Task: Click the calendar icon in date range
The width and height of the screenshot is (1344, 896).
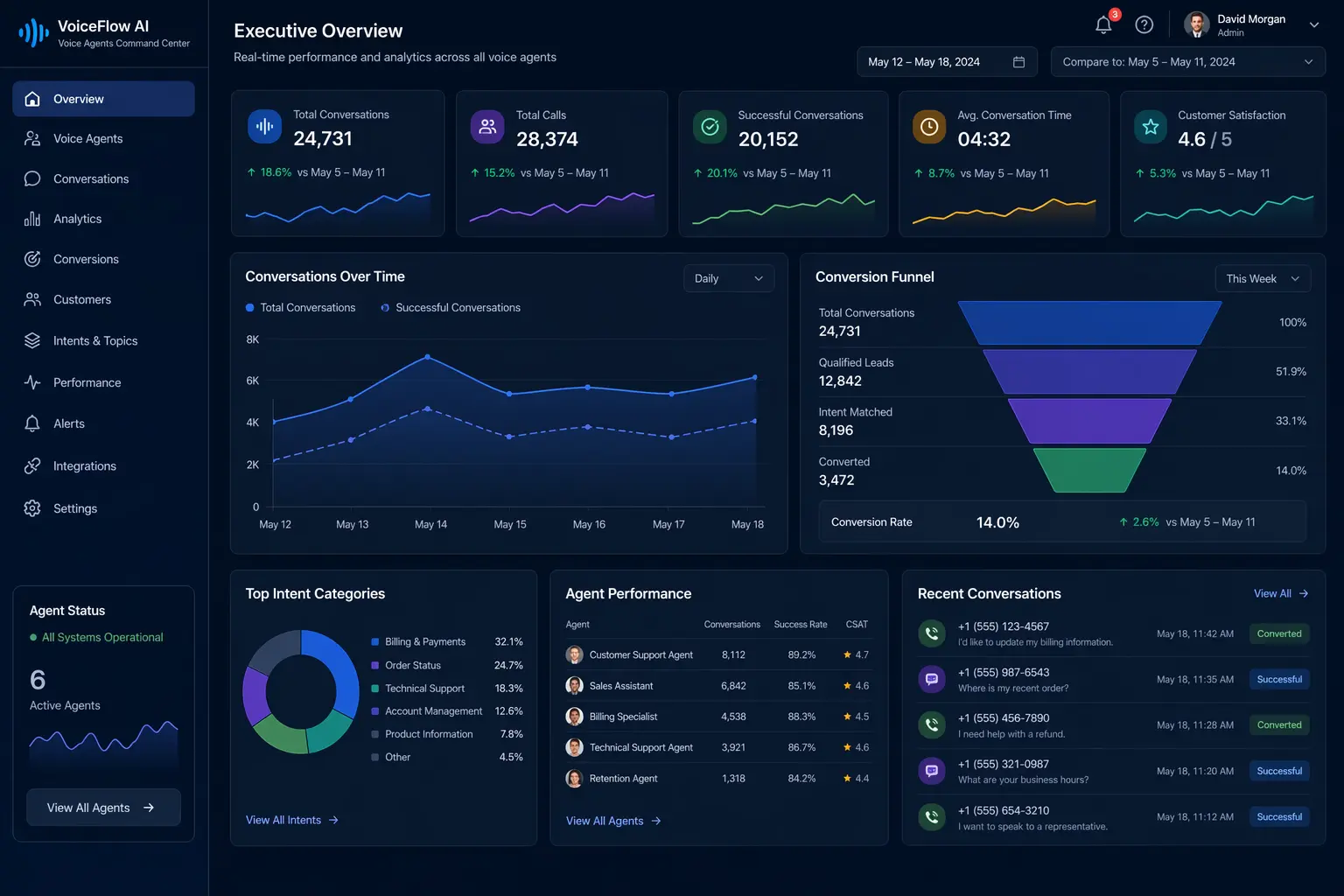Action: (1018, 62)
